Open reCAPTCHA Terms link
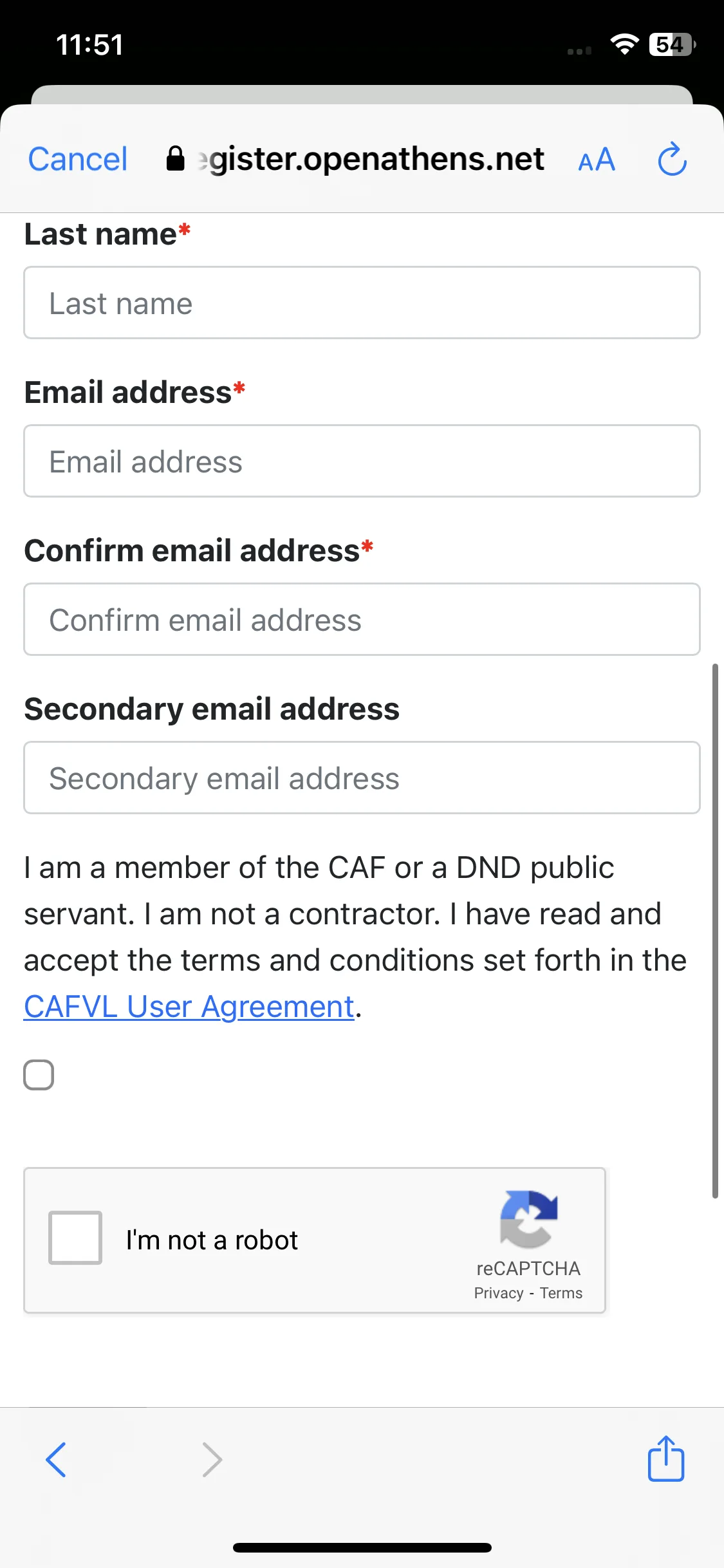The width and height of the screenshot is (724, 1568). (561, 1293)
